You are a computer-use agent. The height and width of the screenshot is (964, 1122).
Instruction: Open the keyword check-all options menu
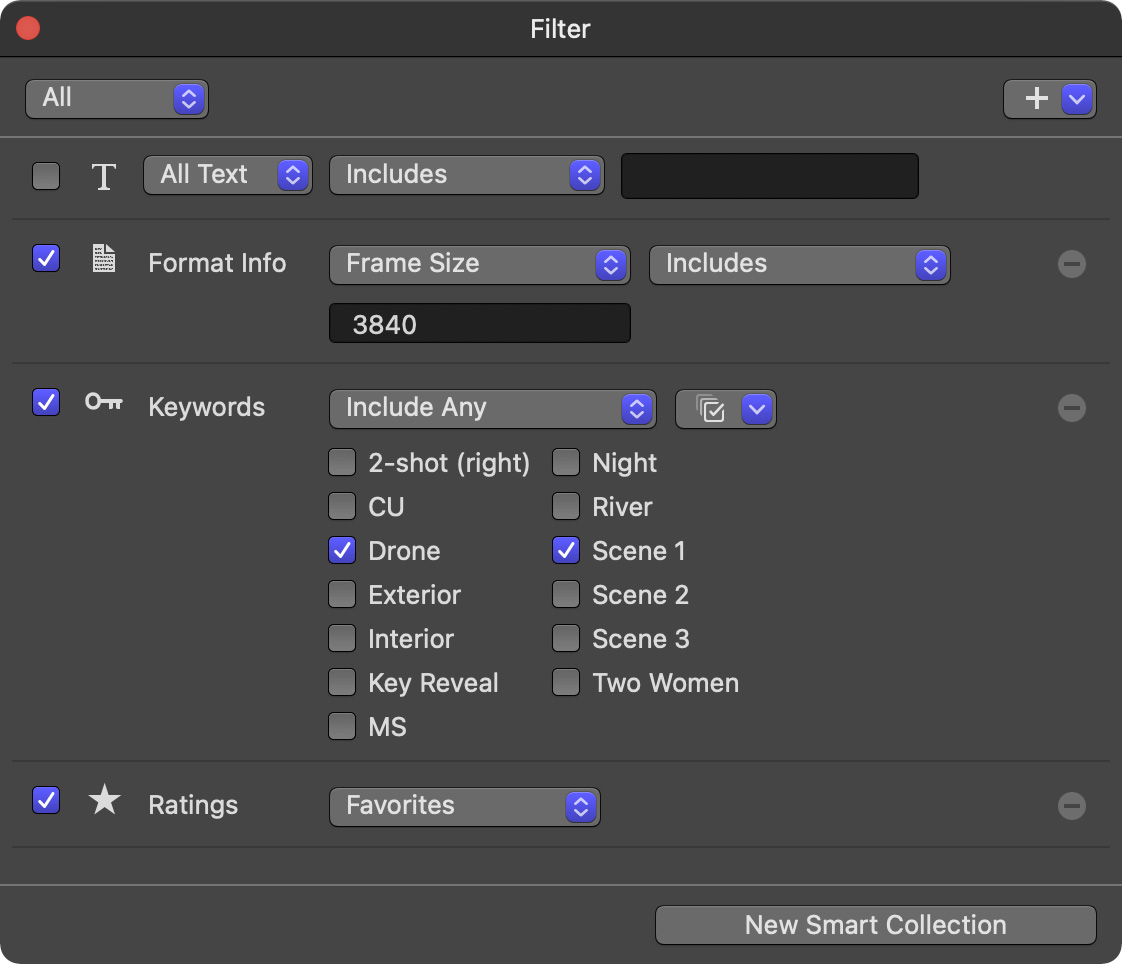[x=726, y=409]
